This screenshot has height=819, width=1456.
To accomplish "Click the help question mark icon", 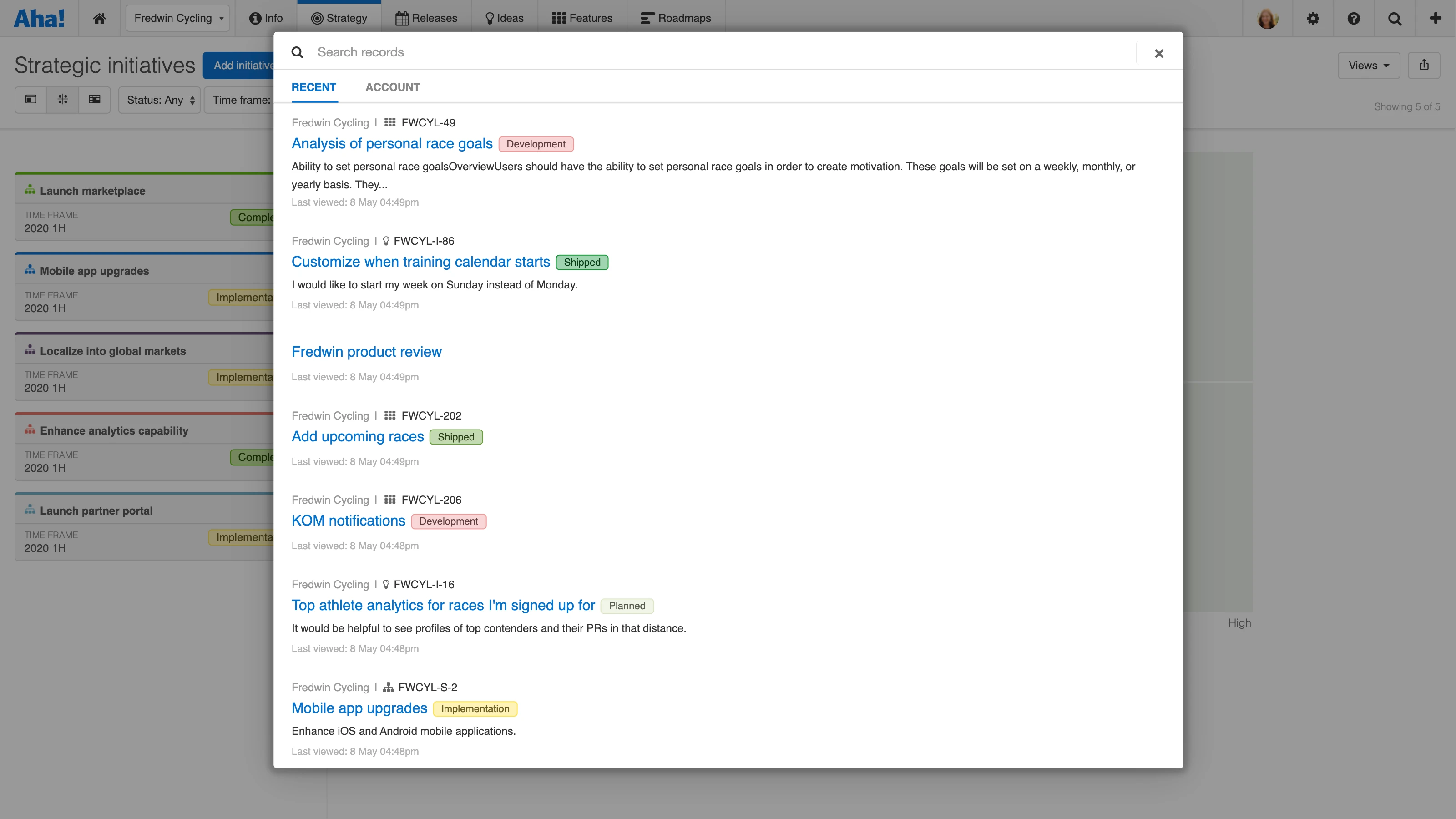I will coord(1353,18).
